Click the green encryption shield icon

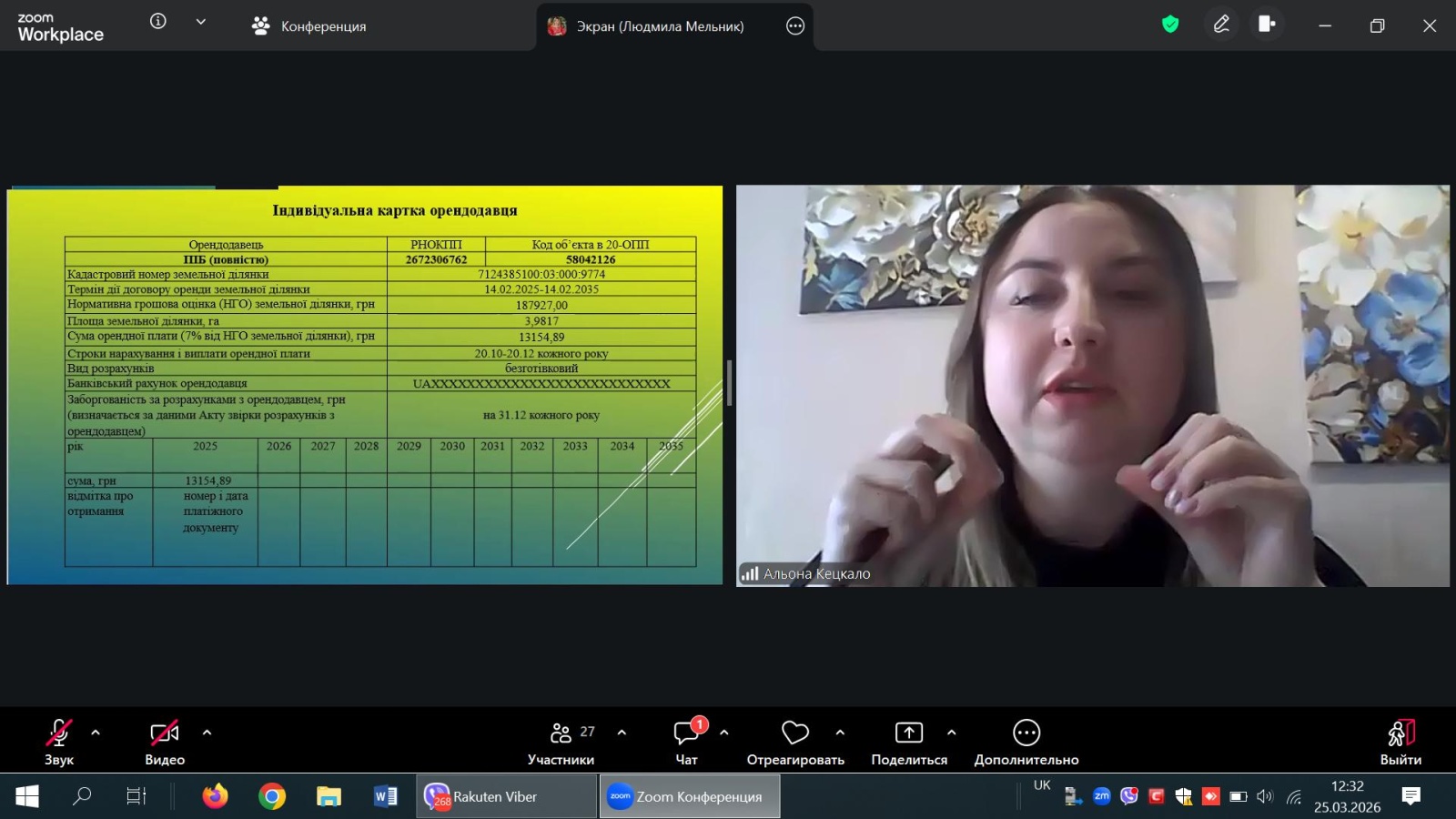(1170, 25)
